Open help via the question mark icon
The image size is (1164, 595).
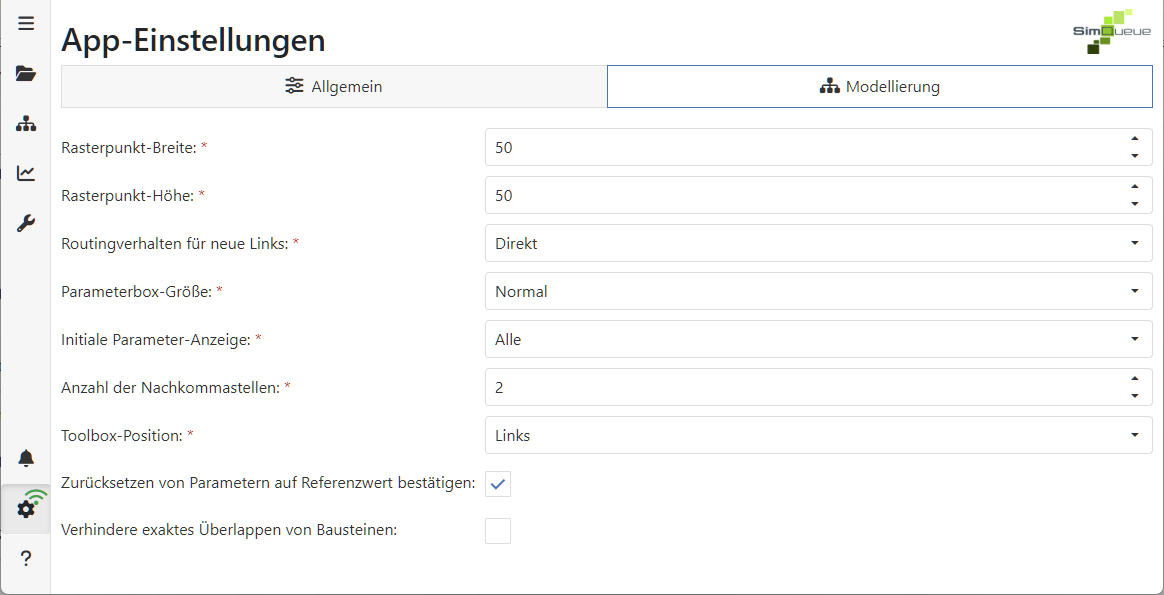point(26,557)
